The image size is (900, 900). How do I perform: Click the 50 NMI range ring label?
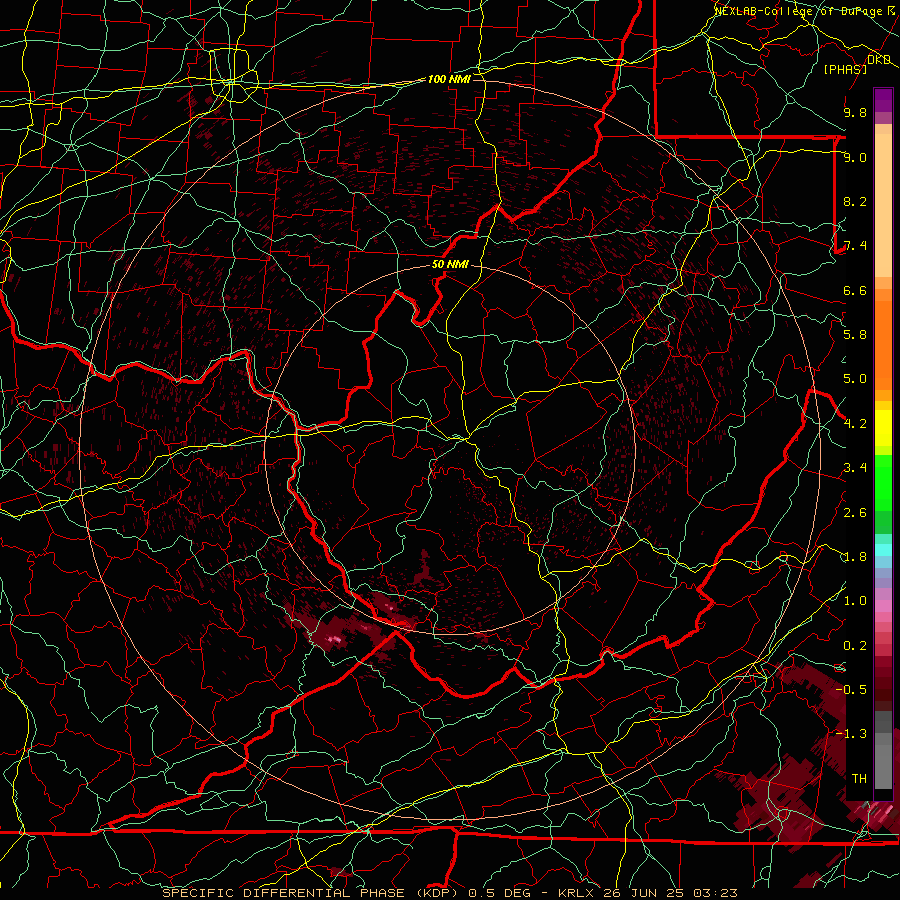[x=450, y=265]
